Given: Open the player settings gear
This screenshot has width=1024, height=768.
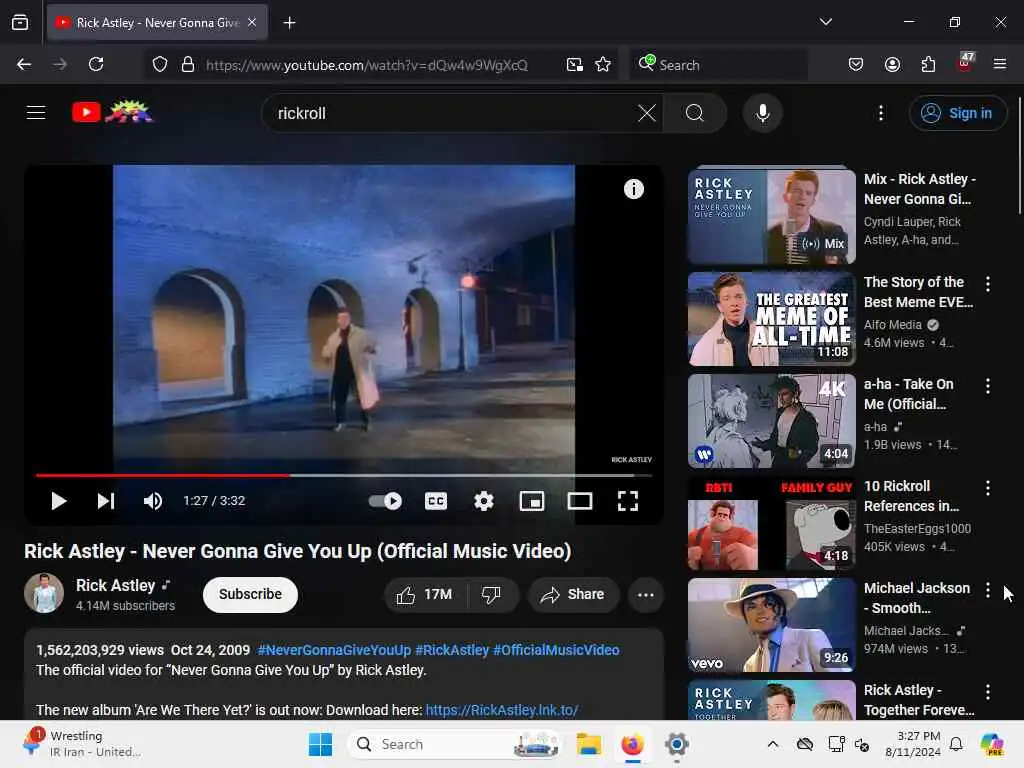Looking at the screenshot, I should [483, 501].
